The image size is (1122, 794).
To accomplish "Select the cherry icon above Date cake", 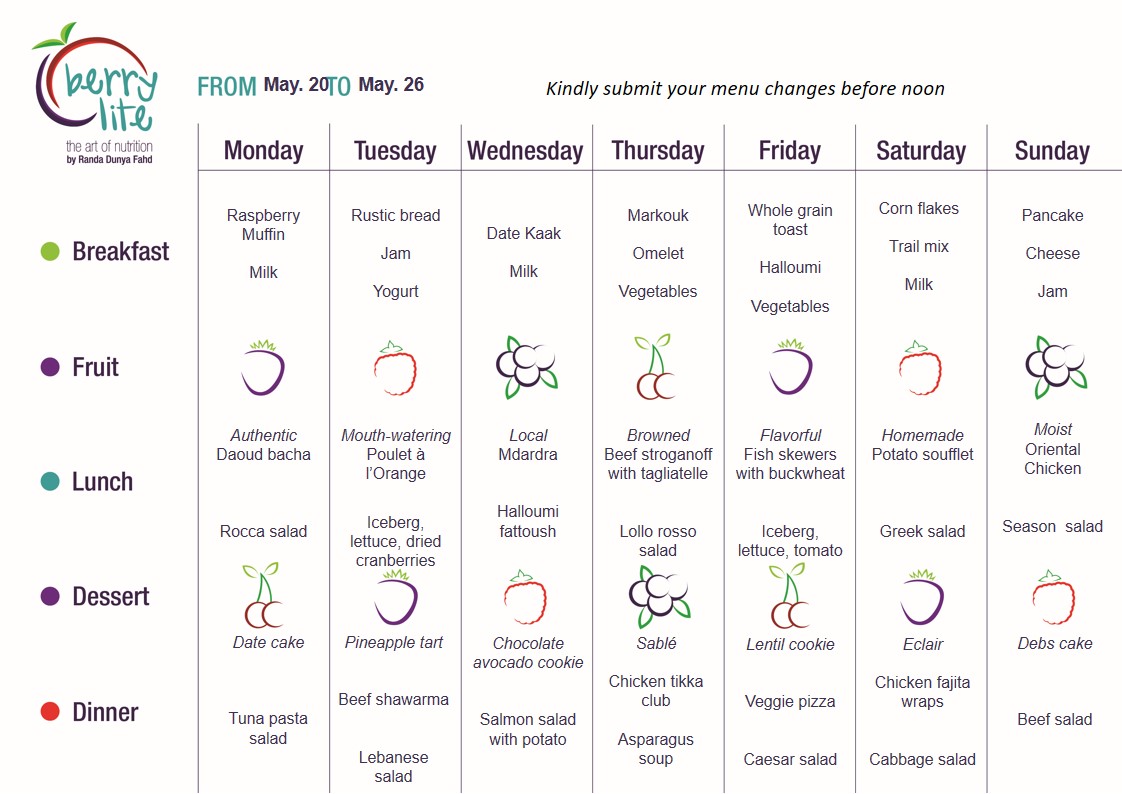I will pos(263,595).
